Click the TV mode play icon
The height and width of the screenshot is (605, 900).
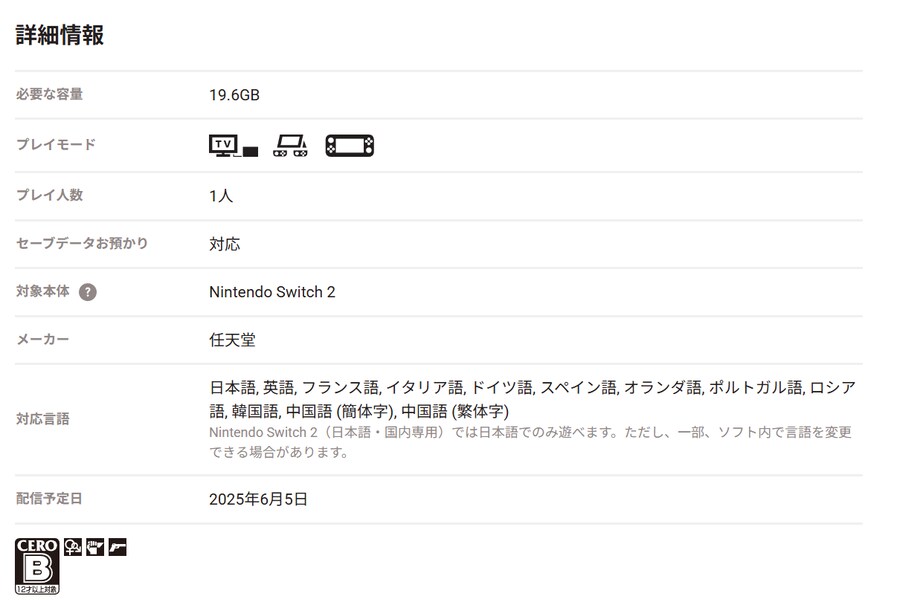click(234, 146)
